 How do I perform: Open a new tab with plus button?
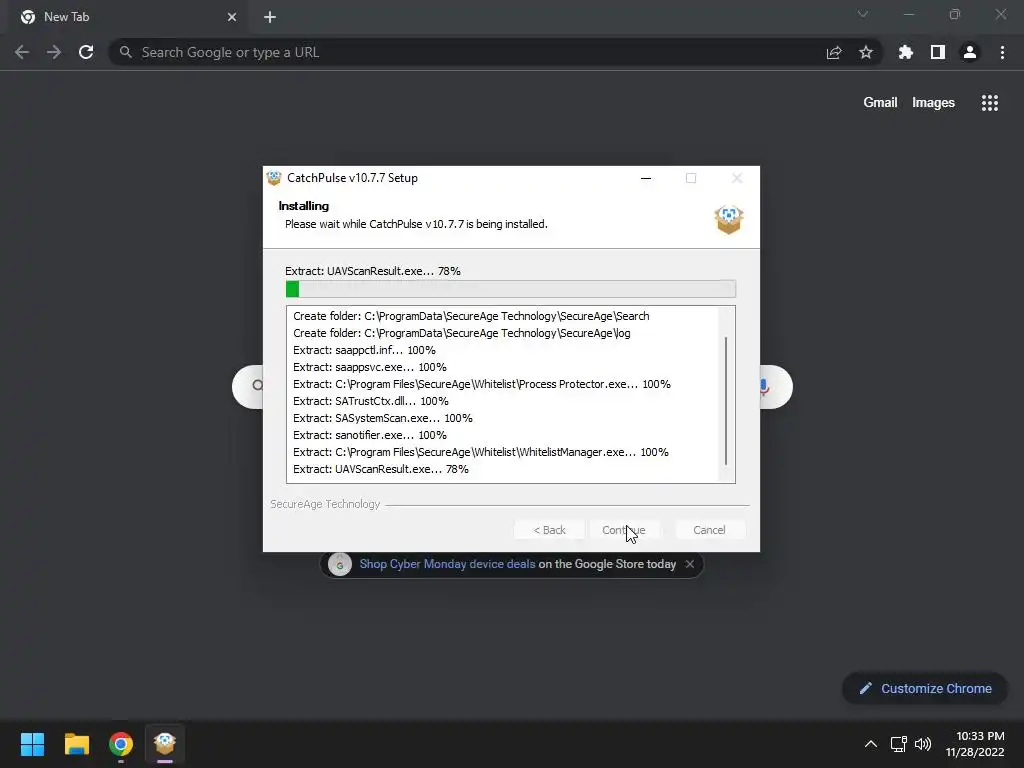pos(270,17)
